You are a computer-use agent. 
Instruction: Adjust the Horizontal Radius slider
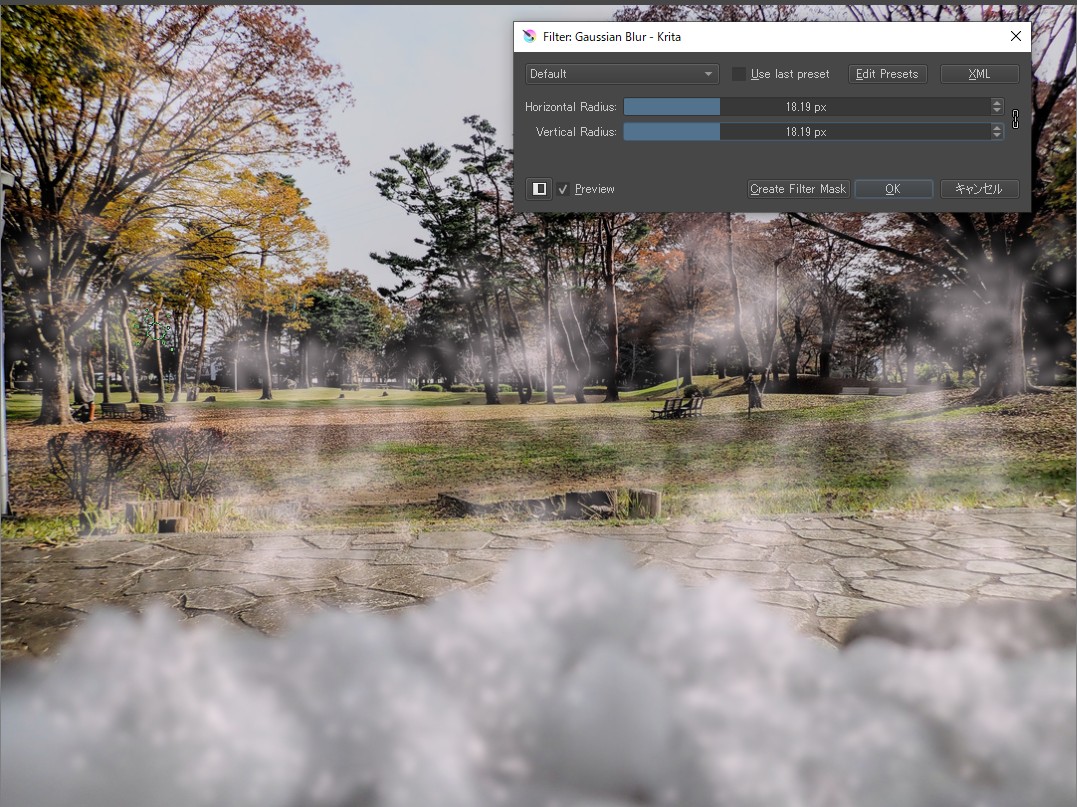[806, 106]
